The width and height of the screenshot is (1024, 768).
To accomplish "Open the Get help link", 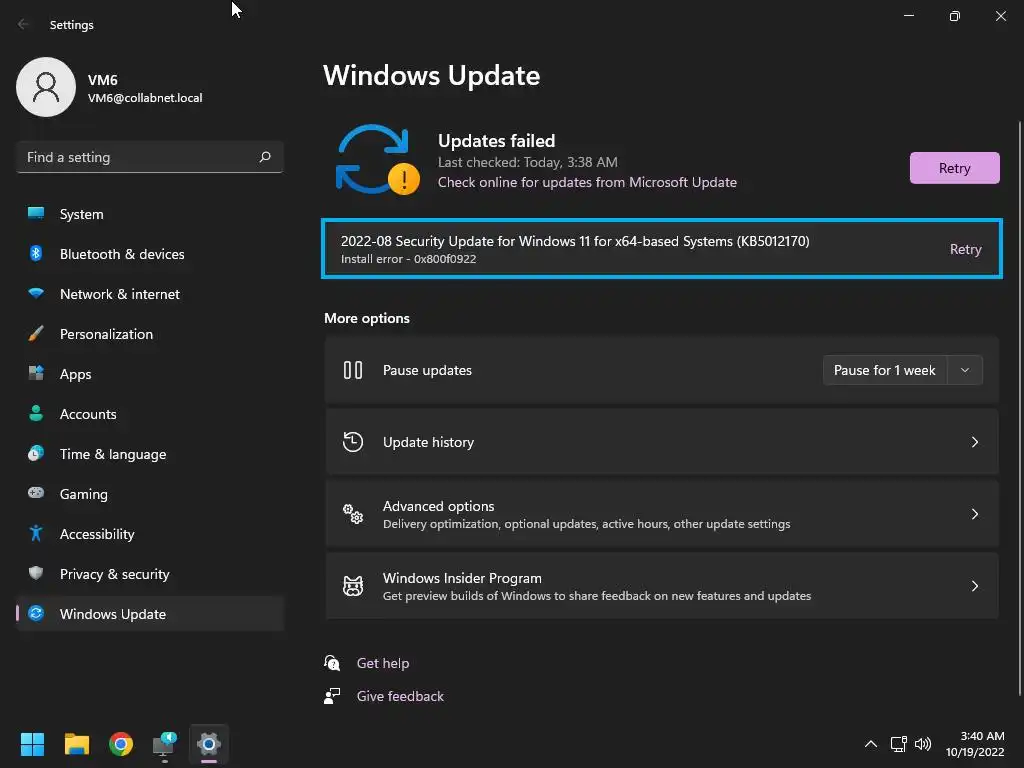I will pos(383,663).
